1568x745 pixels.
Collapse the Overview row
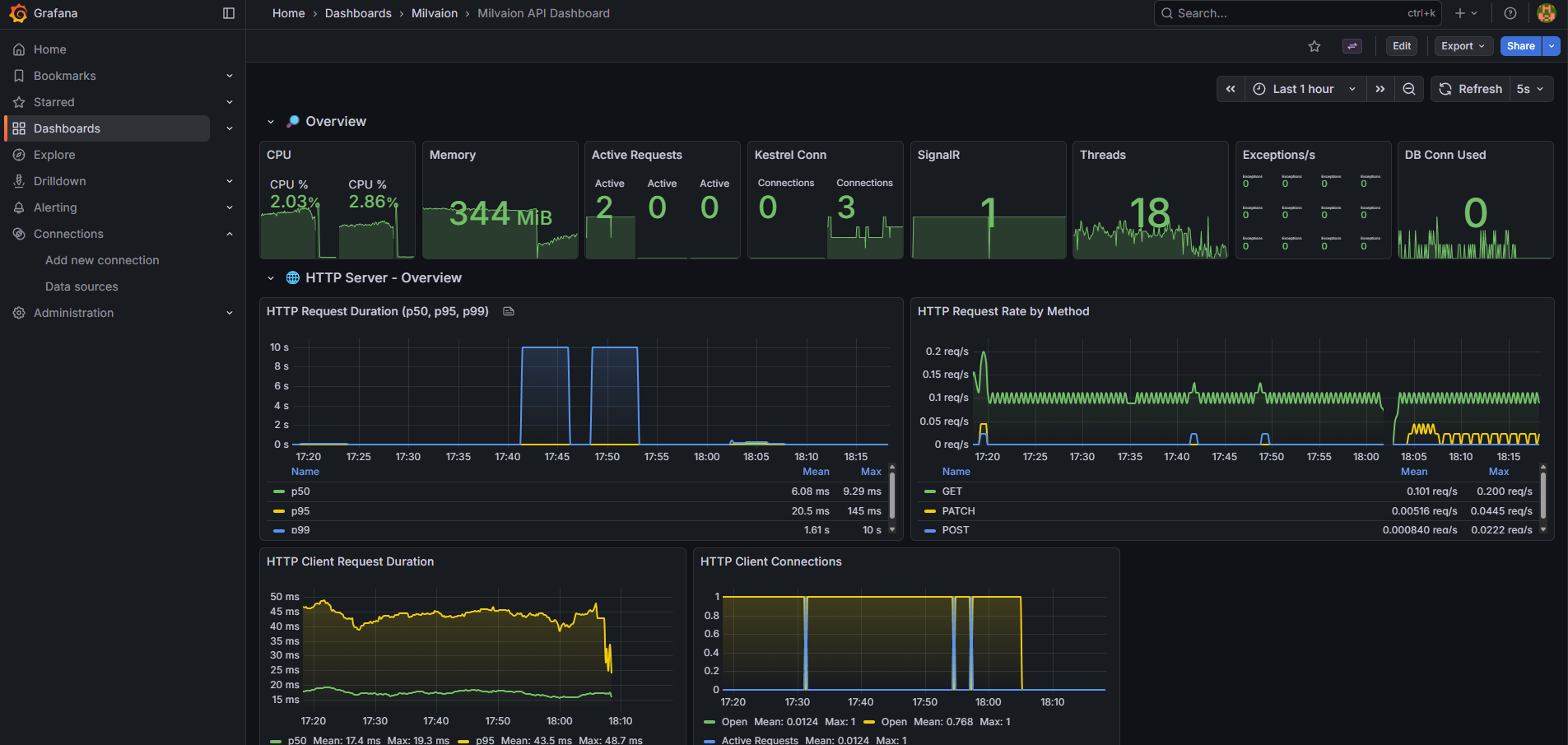(x=271, y=121)
